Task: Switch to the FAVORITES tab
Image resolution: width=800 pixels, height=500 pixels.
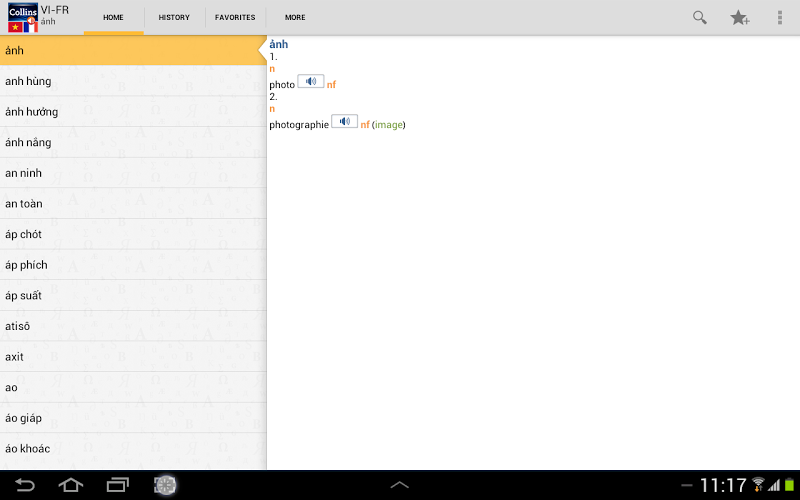Action: [235, 17]
